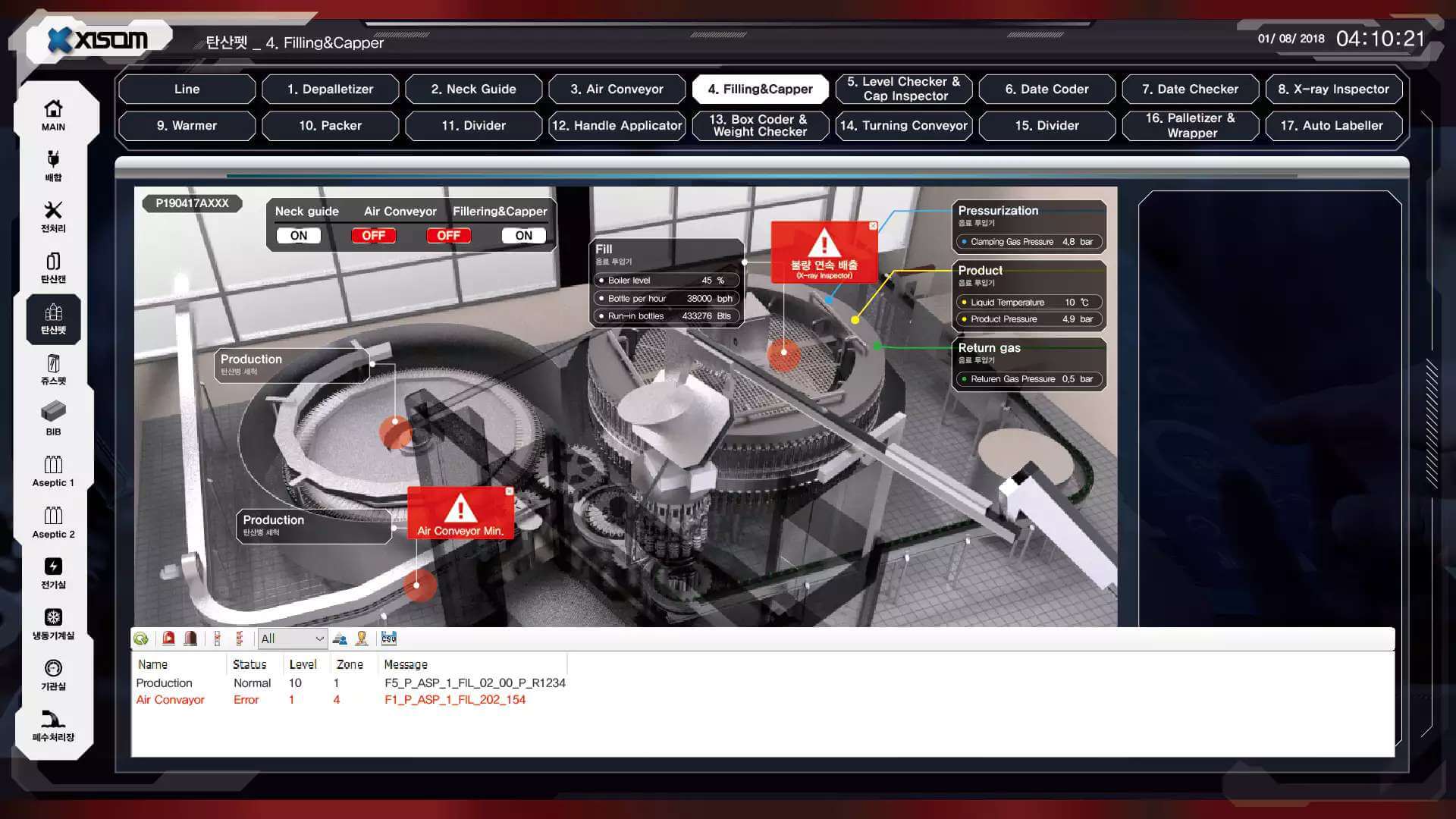1456x819 pixels.
Task: Click the green refresh alarm list icon
Action: (141, 639)
